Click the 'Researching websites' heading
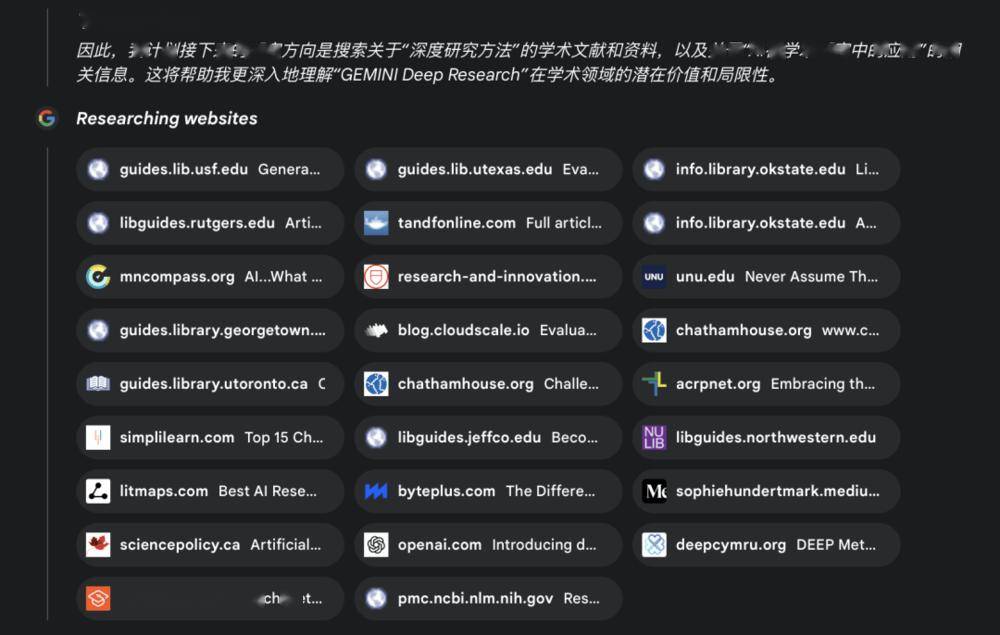The height and width of the screenshot is (635, 1000). coord(166,119)
